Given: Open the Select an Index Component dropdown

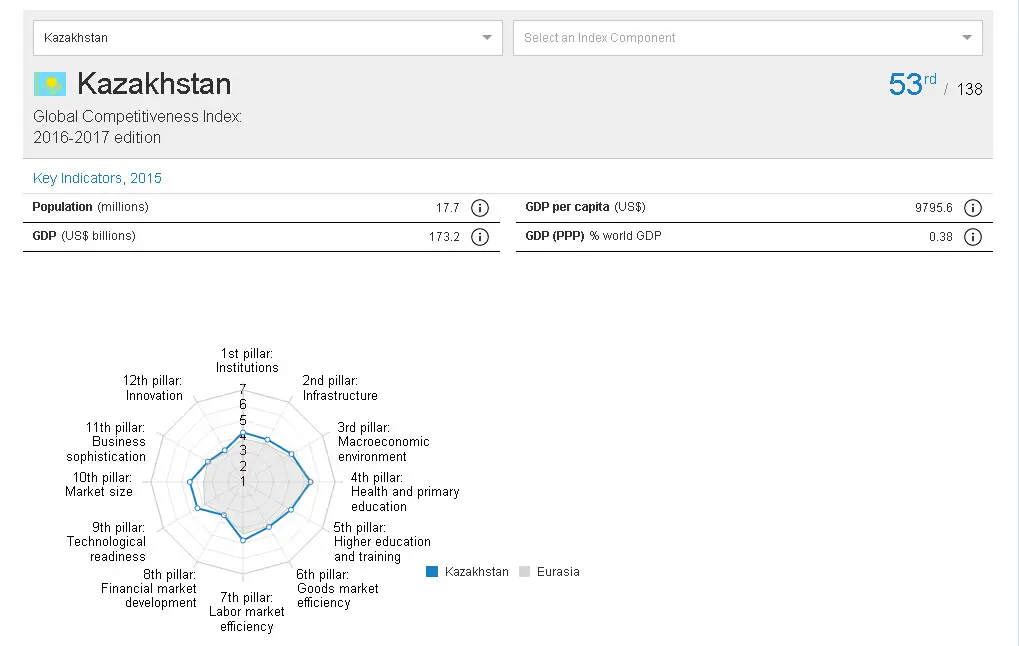Looking at the screenshot, I should 747,38.
